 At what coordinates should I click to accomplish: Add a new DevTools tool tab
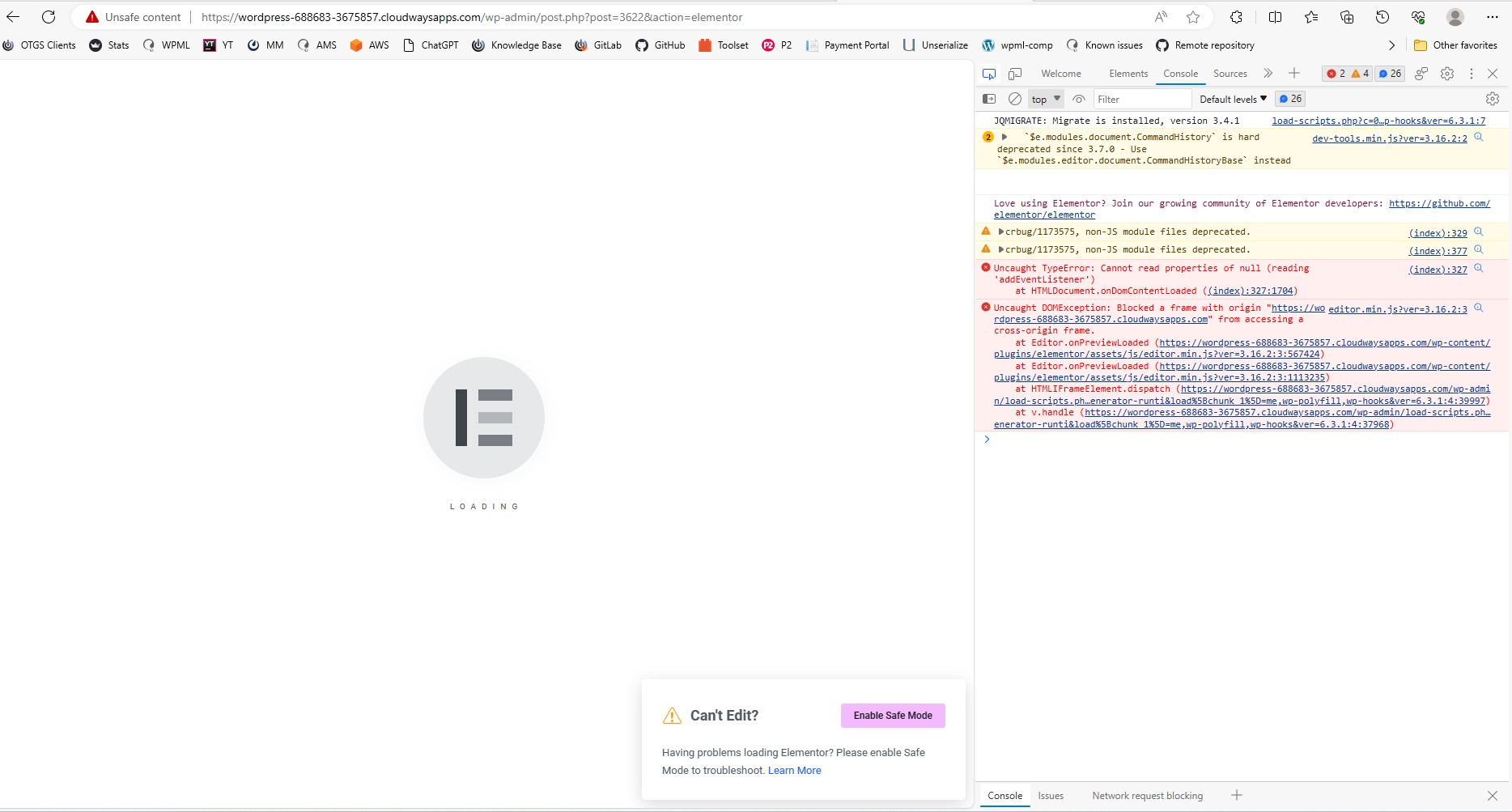tap(1294, 74)
